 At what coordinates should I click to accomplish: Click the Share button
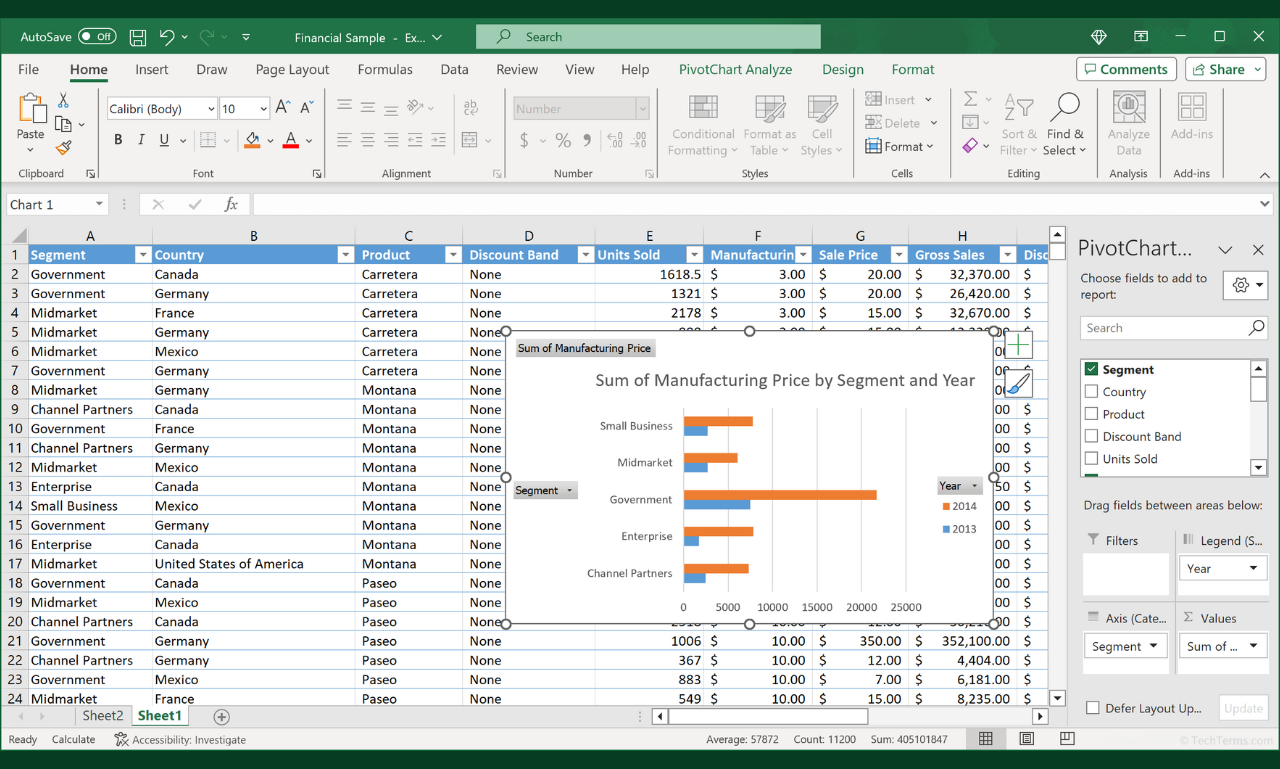click(x=1225, y=69)
